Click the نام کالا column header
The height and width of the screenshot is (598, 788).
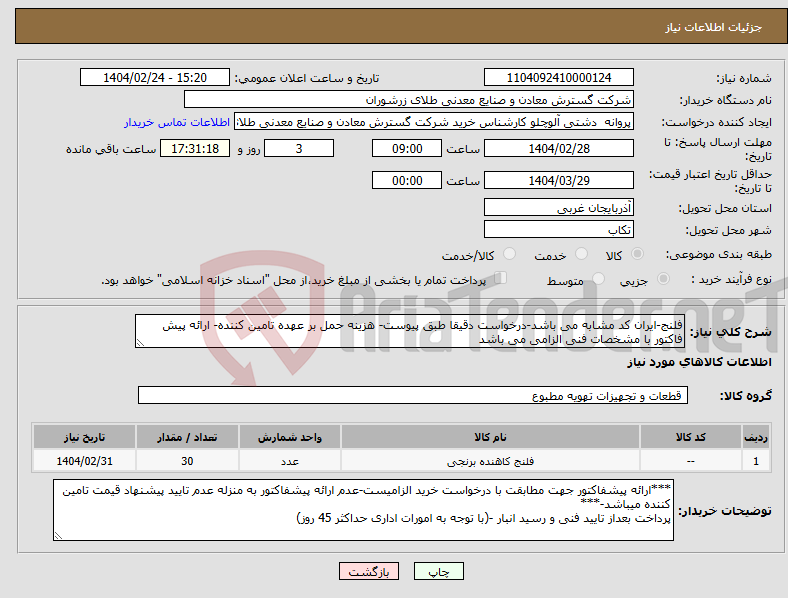(x=490, y=437)
